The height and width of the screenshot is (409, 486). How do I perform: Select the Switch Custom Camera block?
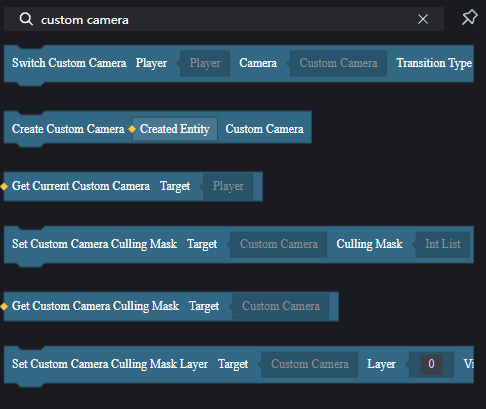point(239,63)
